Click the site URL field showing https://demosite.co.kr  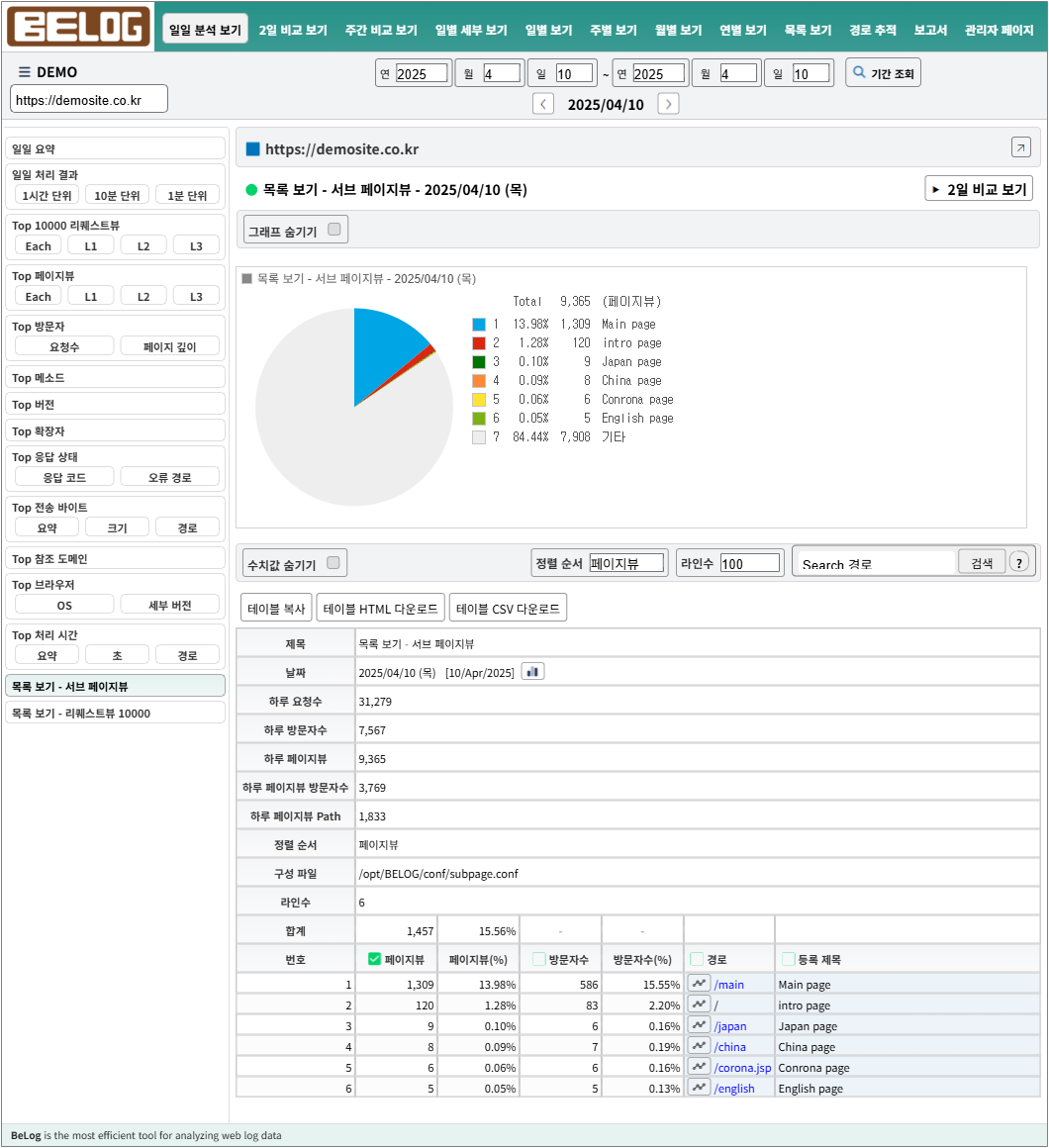pyautogui.click(x=89, y=100)
